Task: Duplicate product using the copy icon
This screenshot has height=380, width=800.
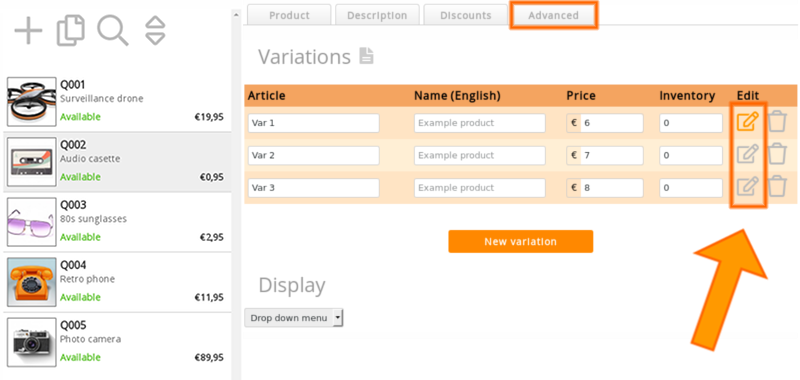Action: point(70,31)
